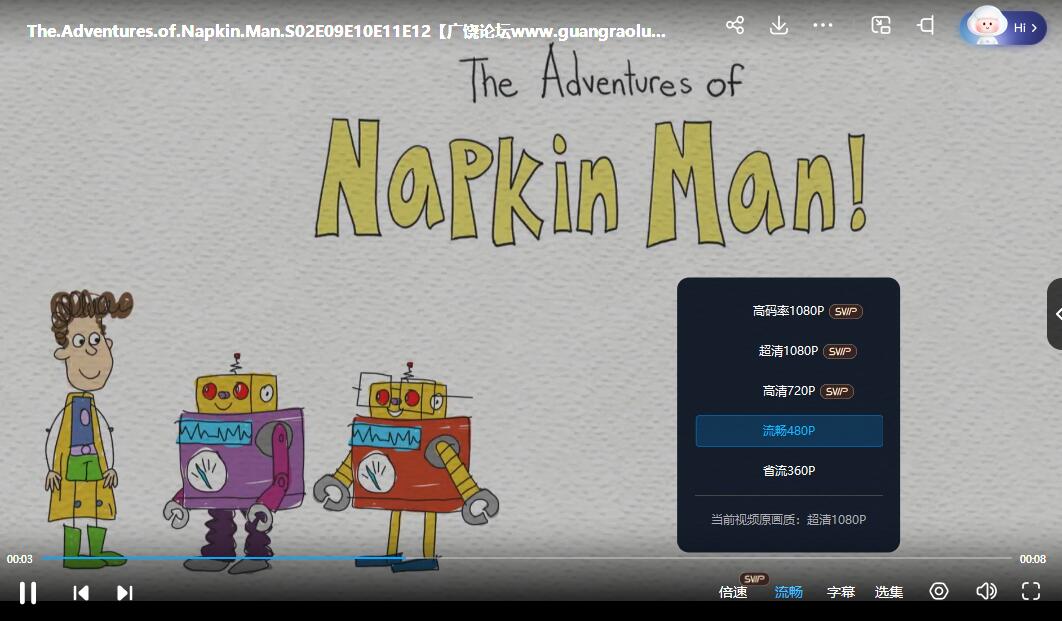Click the picture-in-picture window icon
The image size is (1062, 621).
(880, 26)
